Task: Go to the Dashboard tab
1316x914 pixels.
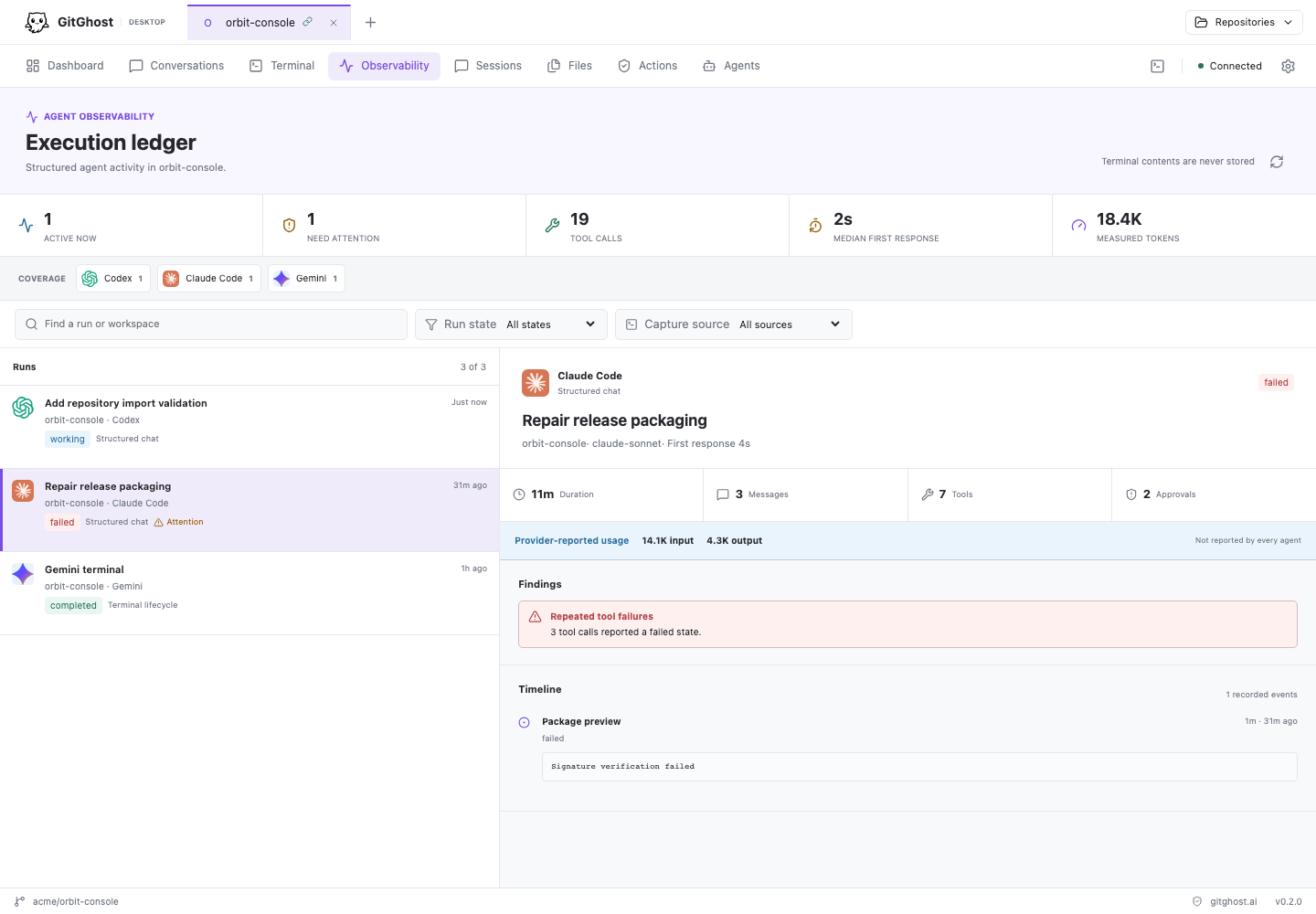Action: (x=65, y=66)
